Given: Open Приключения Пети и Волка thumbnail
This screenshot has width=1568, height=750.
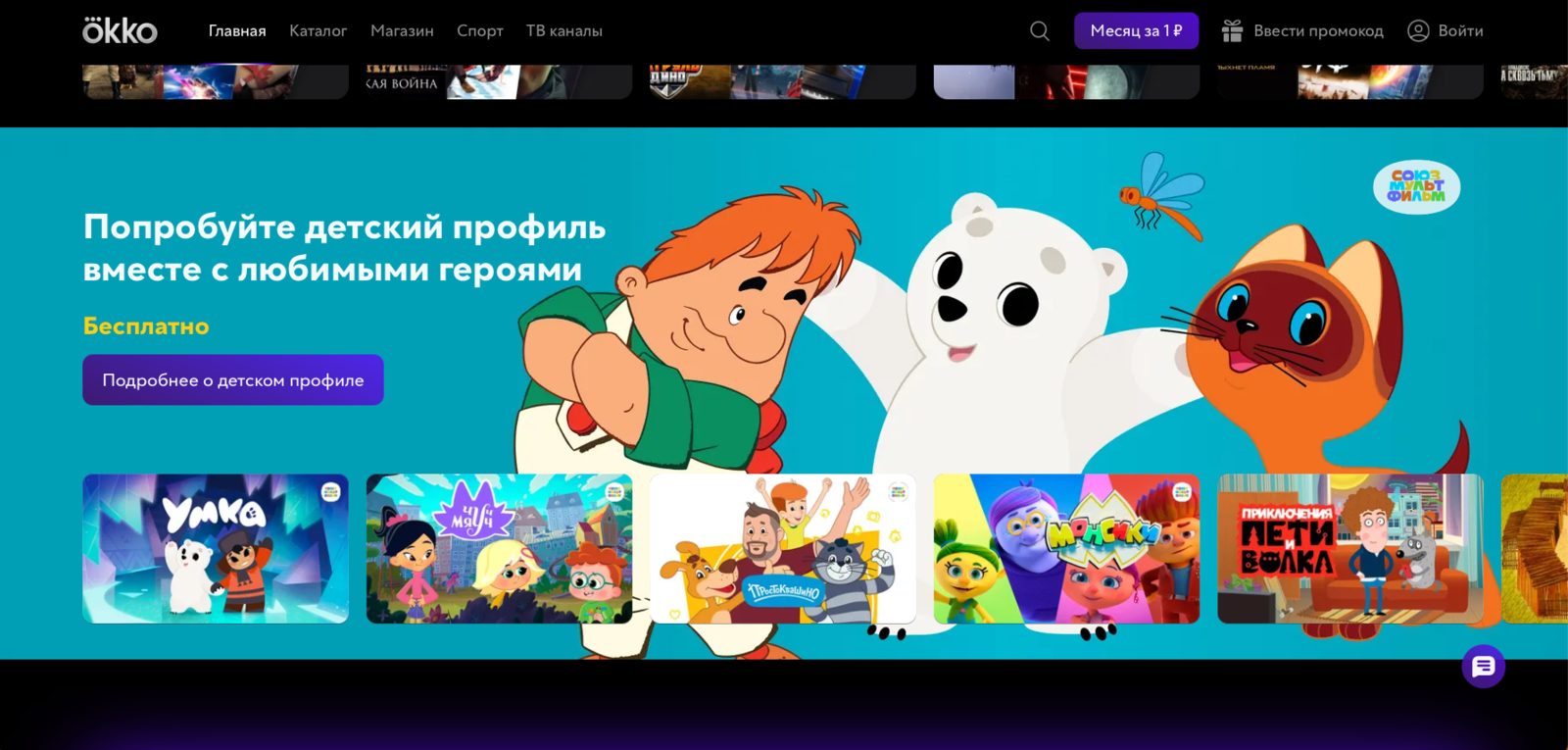Looking at the screenshot, I should tap(1349, 549).
